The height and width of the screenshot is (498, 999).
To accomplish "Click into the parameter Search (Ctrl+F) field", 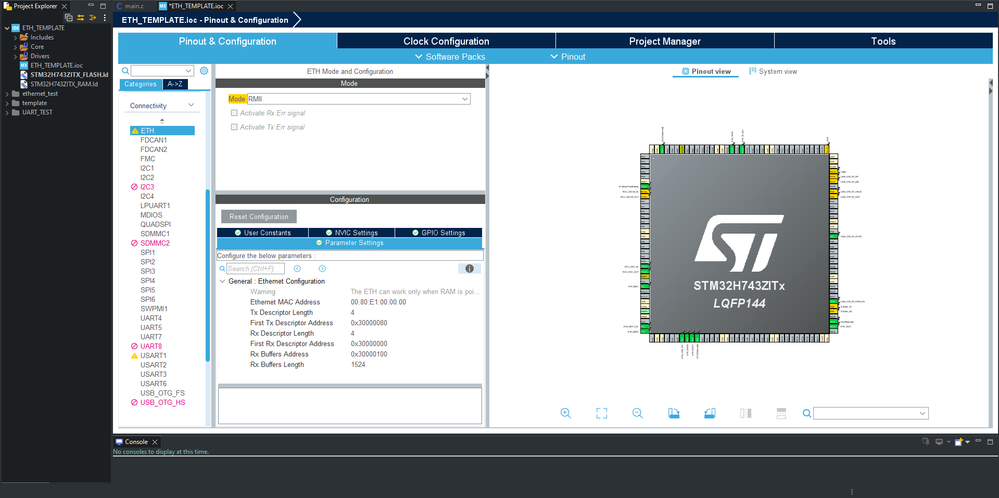I will point(255,269).
